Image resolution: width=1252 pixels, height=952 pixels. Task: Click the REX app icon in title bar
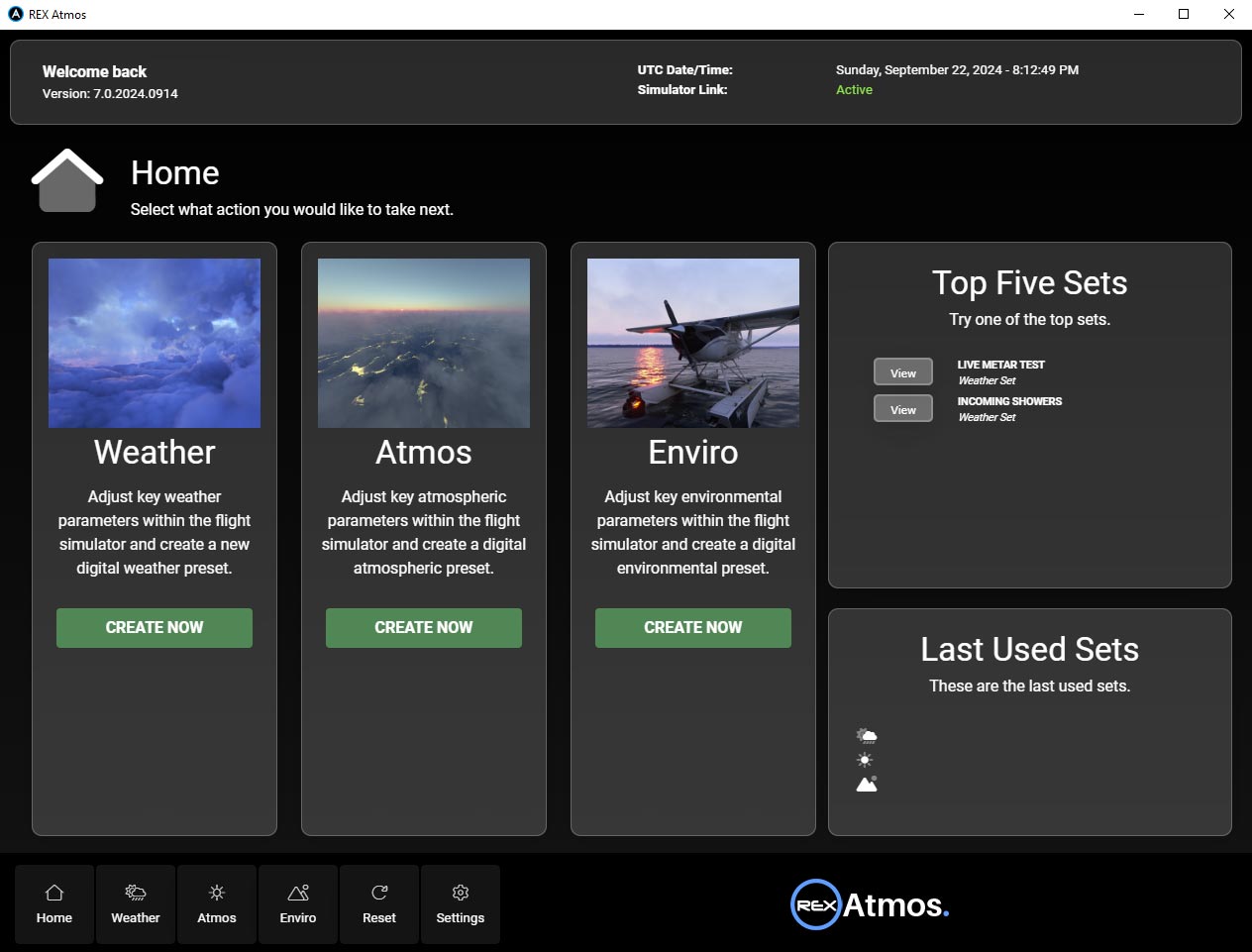14,14
